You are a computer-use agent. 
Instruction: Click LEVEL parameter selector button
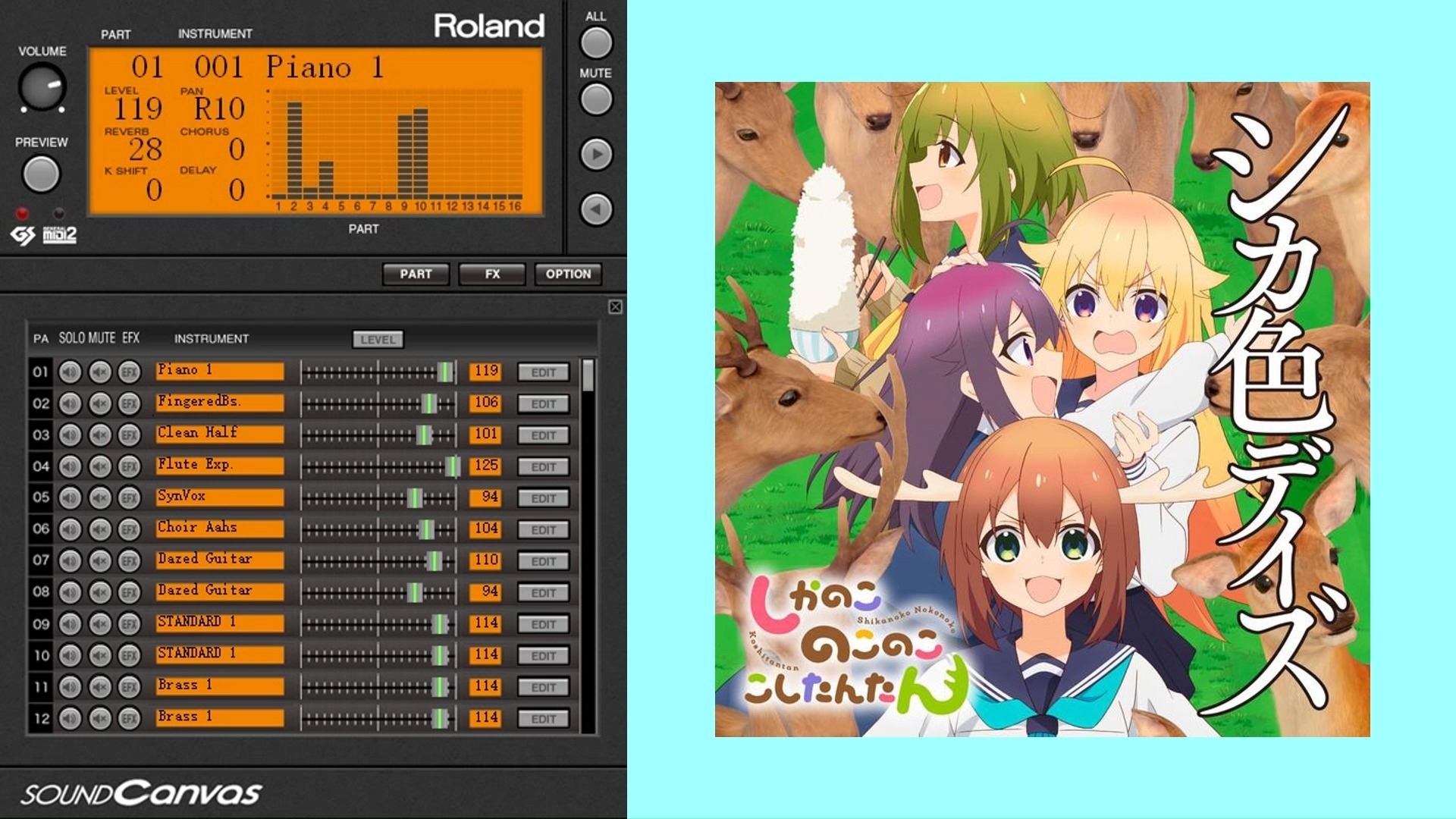(378, 340)
